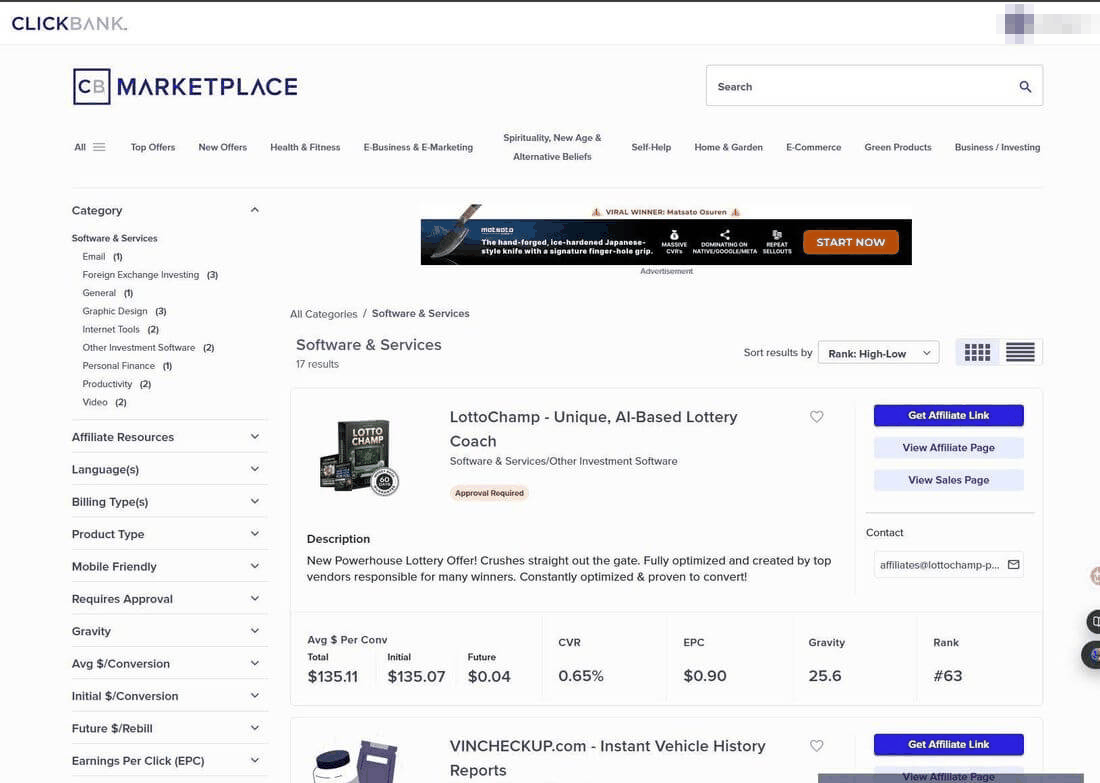Select the E-Commerce category
The height and width of the screenshot is (783, 1100).
pyautogui.click(x=814, y=147)
